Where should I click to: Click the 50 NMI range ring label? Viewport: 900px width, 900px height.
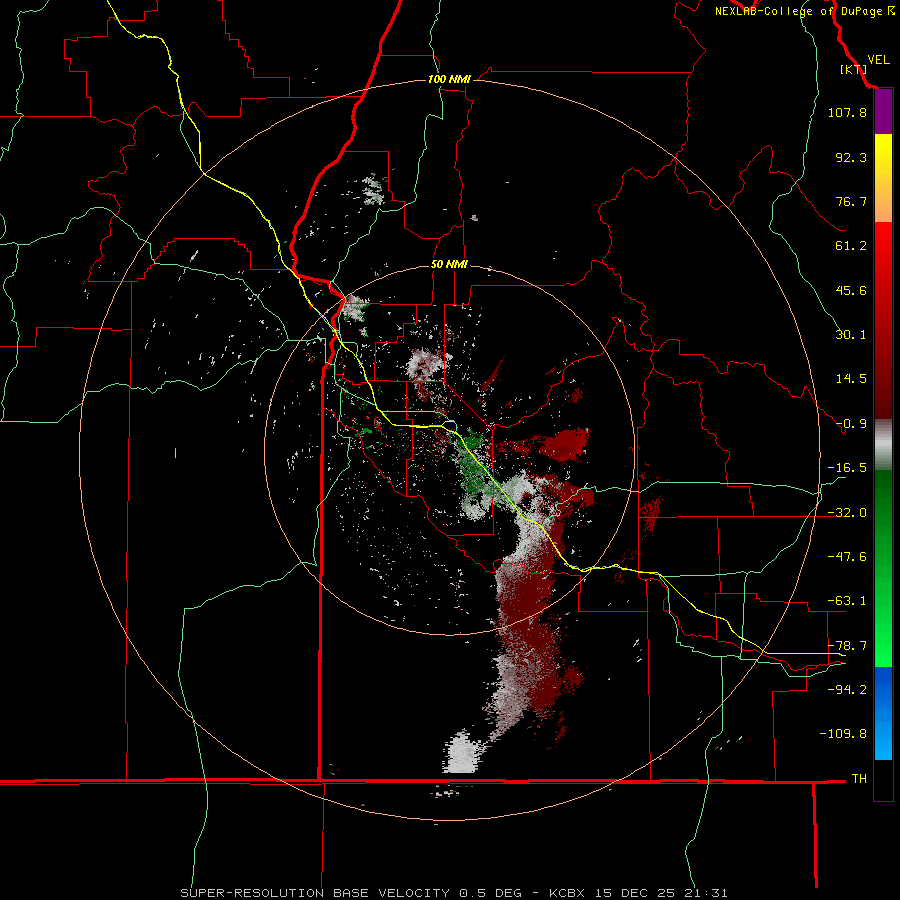click(x=449, y=265)
